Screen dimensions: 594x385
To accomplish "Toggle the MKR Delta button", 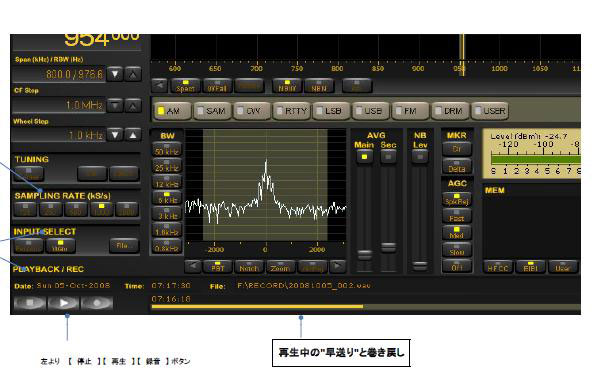I will [x=457, y=167].
